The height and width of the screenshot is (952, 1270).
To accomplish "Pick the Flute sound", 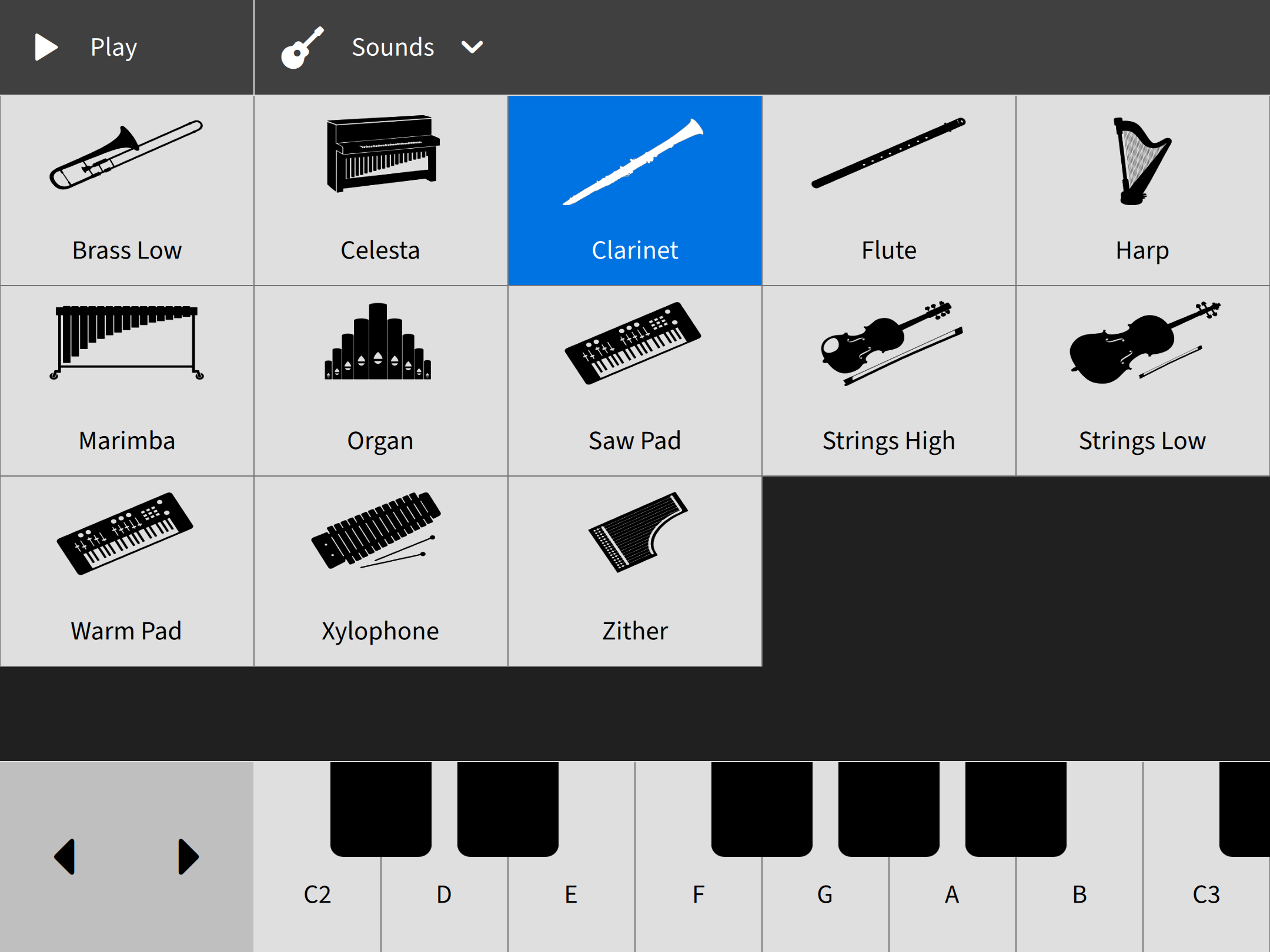I will [x=888, y=190].
